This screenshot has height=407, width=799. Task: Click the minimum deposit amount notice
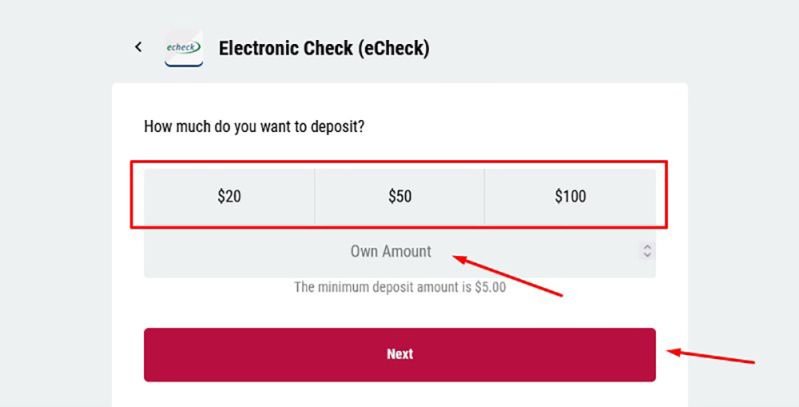click(x=399, y=287)
